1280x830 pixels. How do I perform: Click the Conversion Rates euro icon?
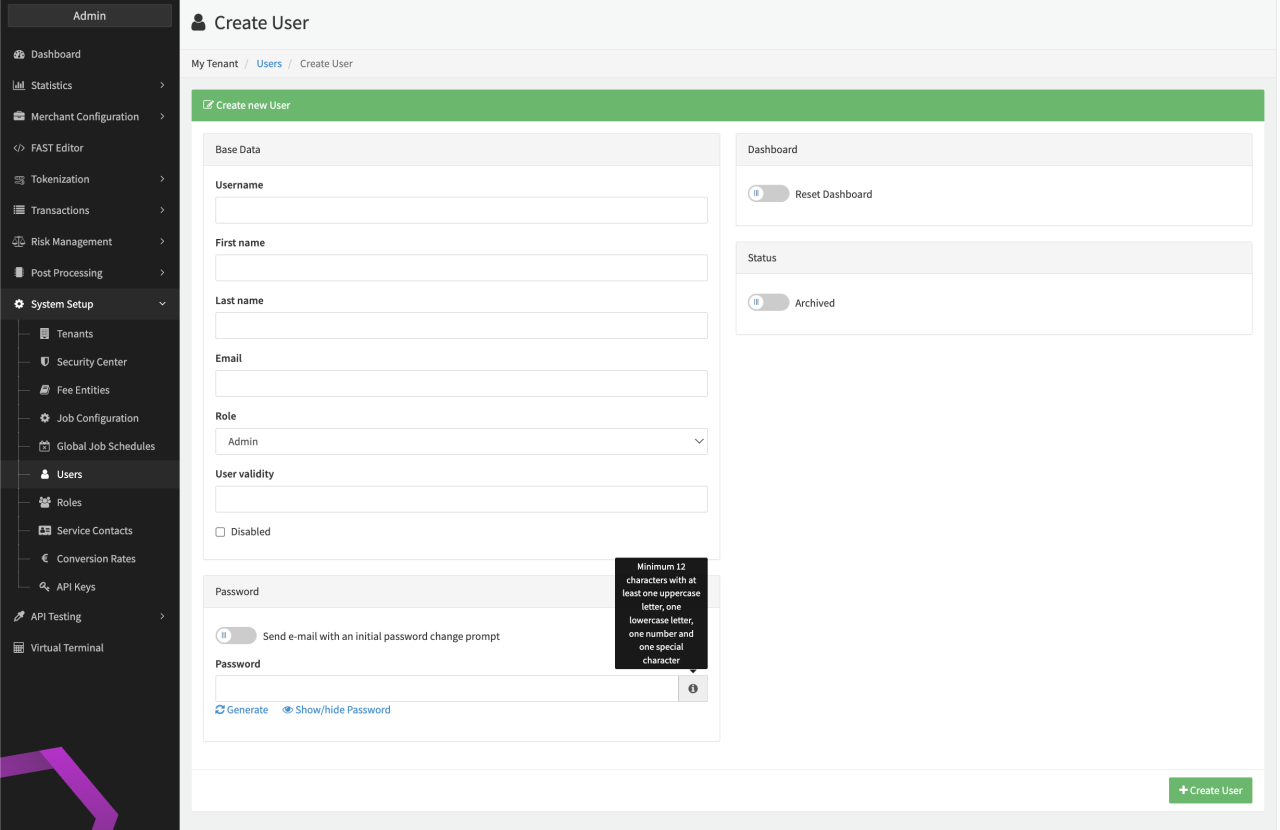[x=44, y=559]
